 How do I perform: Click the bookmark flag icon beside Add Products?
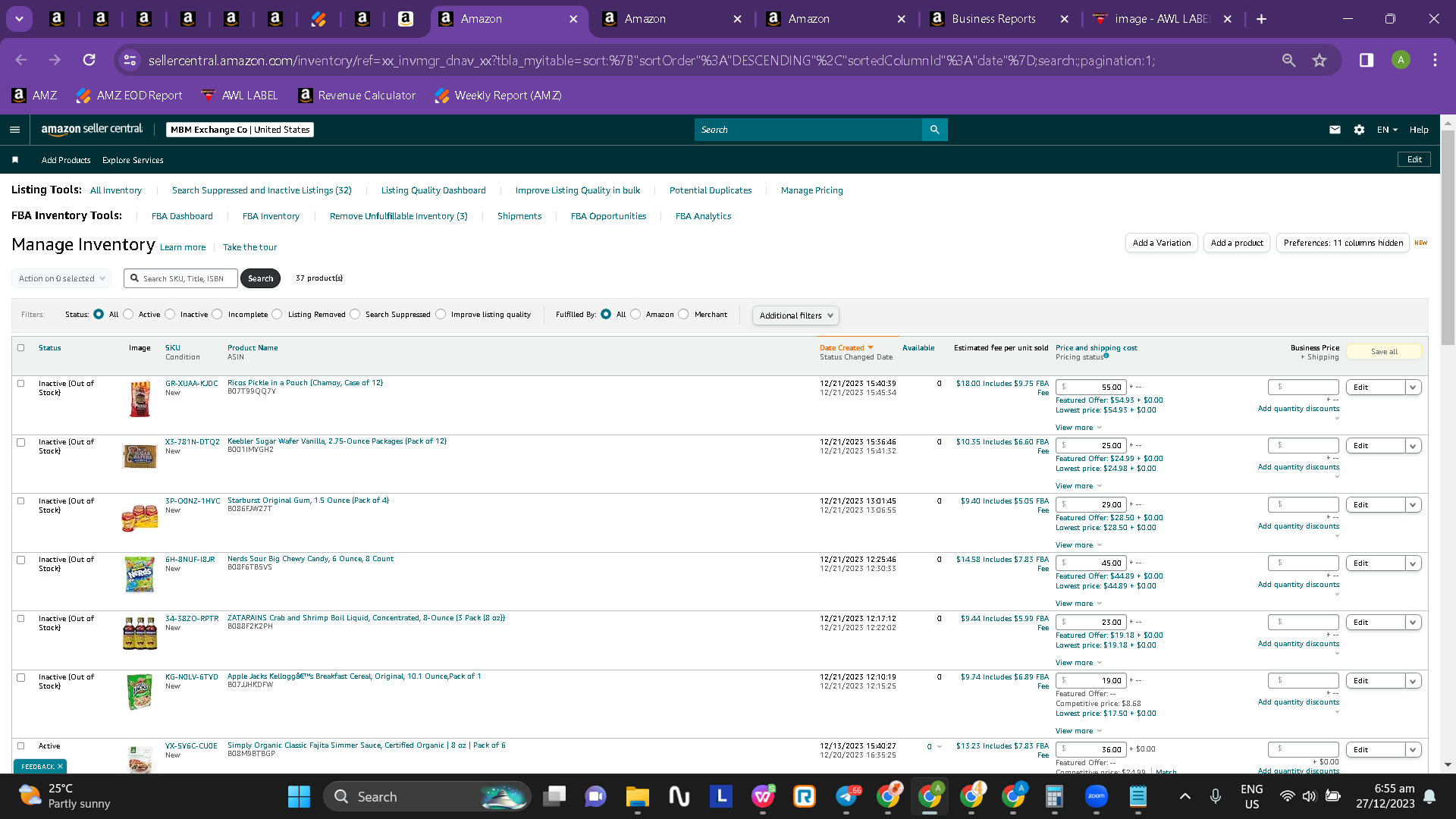(15, 160)
